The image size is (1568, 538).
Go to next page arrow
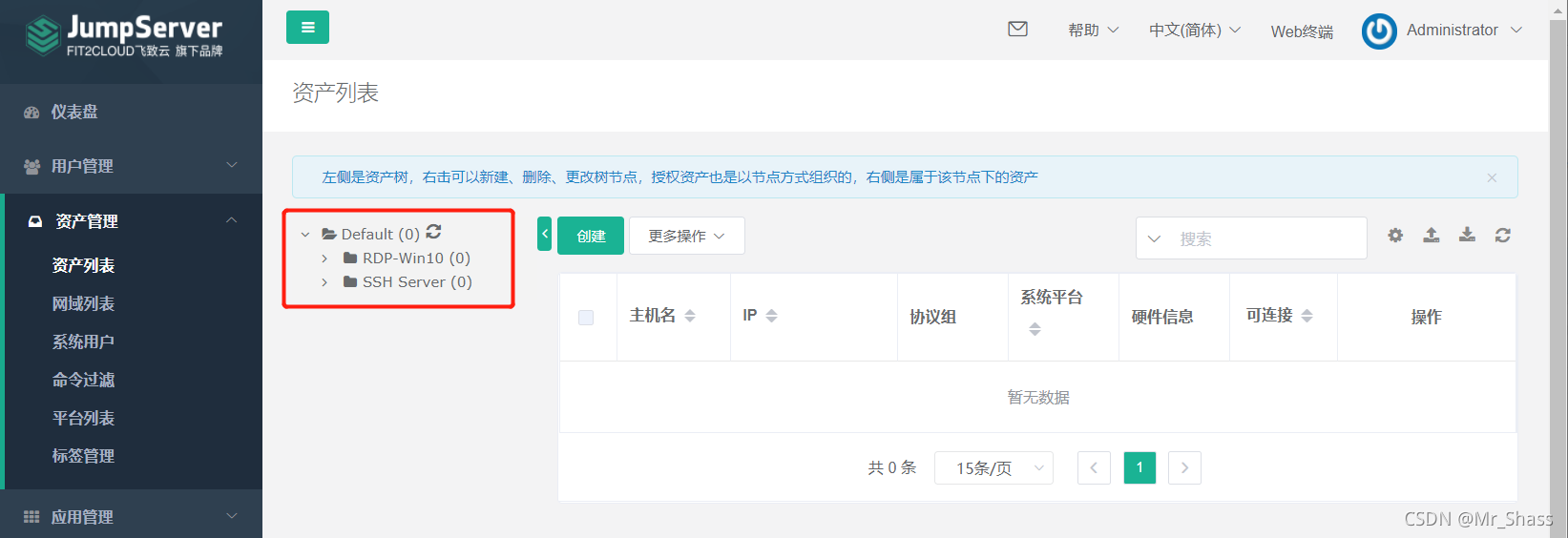(1184, 467)
